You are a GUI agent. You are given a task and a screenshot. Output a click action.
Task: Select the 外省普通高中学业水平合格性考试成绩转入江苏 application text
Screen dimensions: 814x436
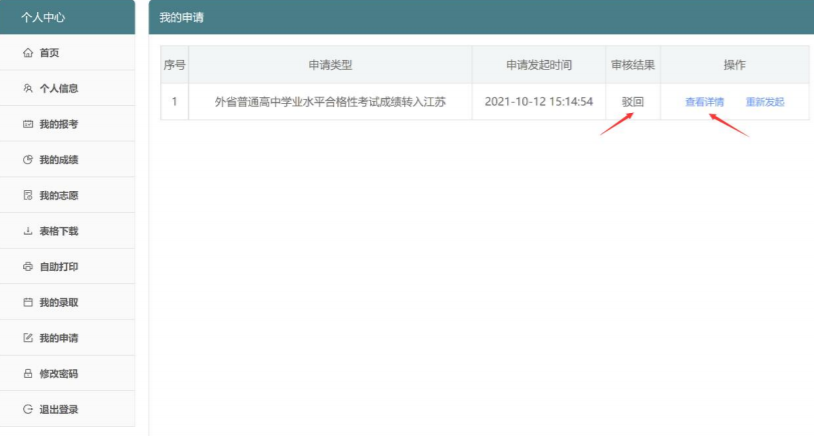click(330, 102)
